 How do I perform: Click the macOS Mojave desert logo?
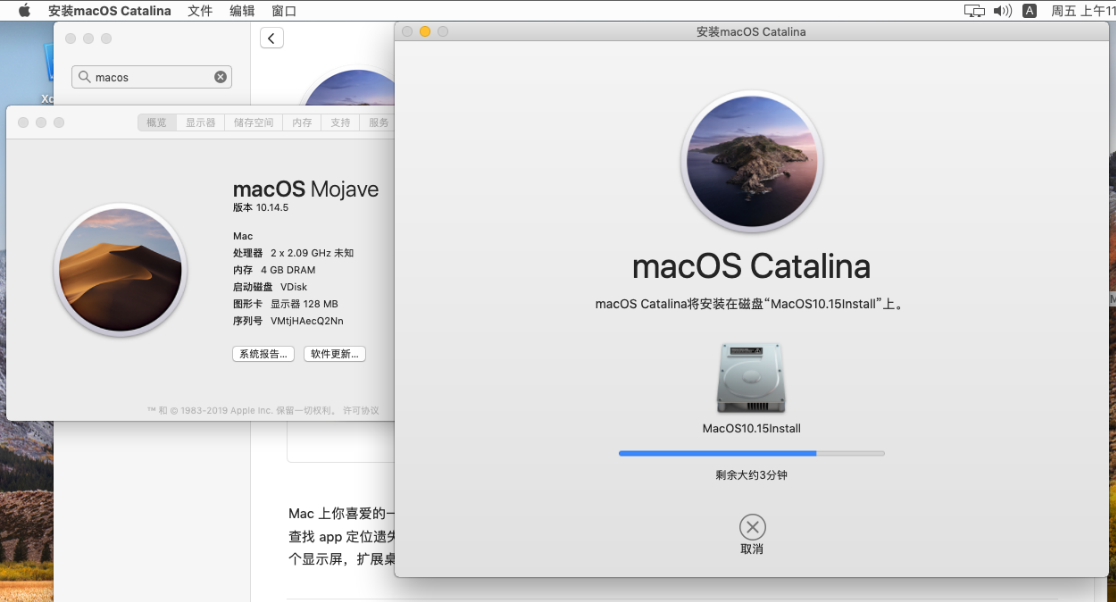click(120, 270)
